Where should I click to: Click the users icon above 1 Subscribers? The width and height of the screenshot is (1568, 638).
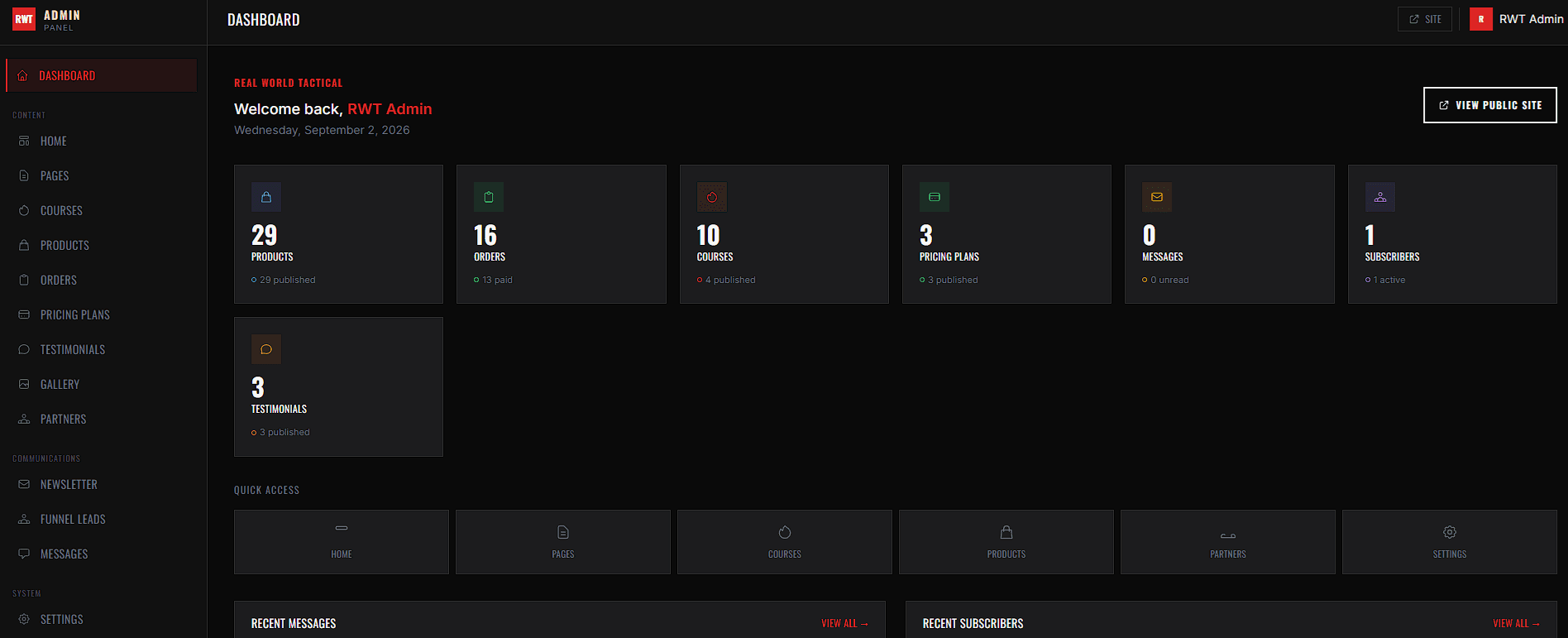click(x=1380, y=197)
